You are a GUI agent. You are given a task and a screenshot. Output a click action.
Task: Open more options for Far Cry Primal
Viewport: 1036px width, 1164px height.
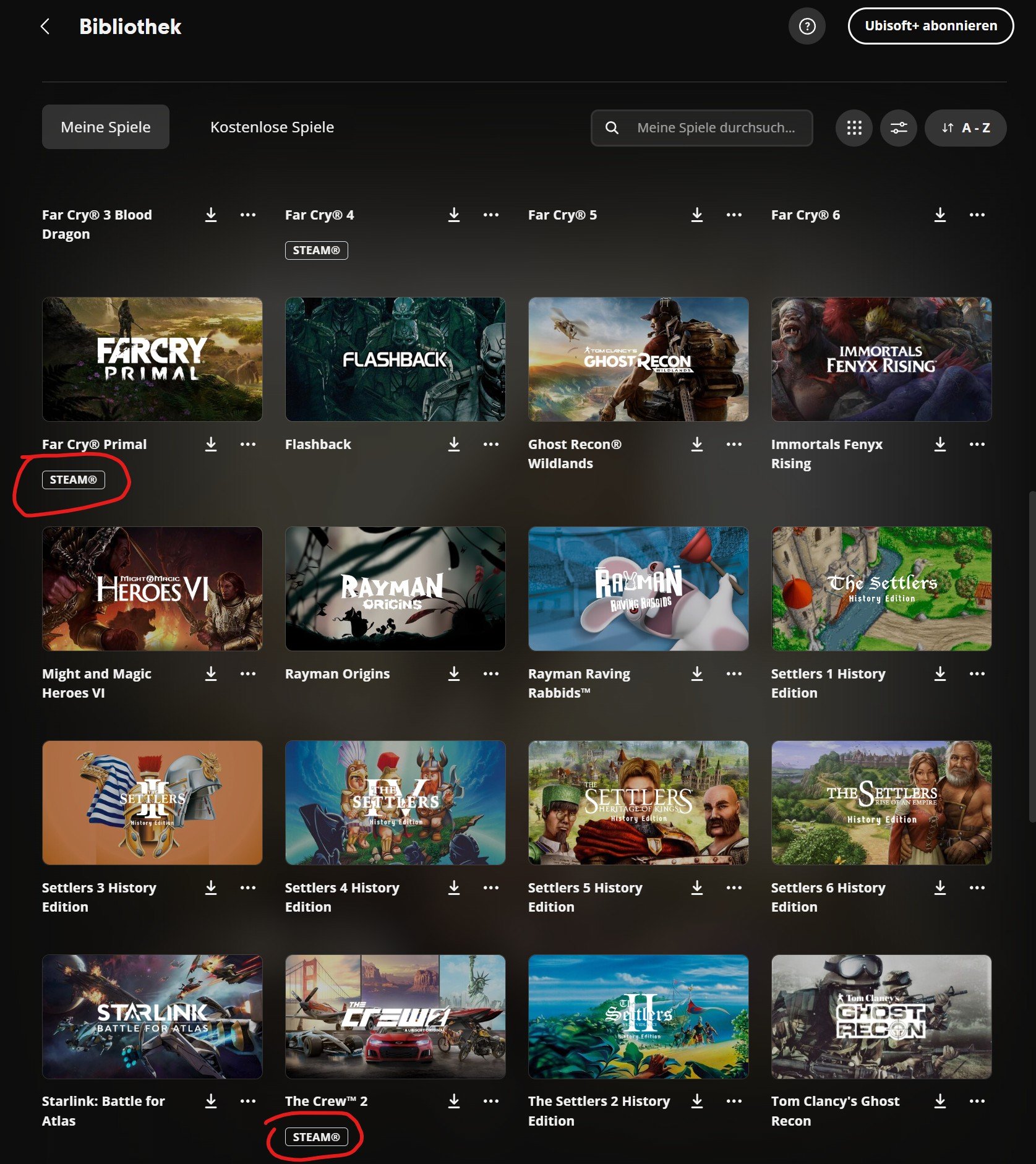(248, 444)
